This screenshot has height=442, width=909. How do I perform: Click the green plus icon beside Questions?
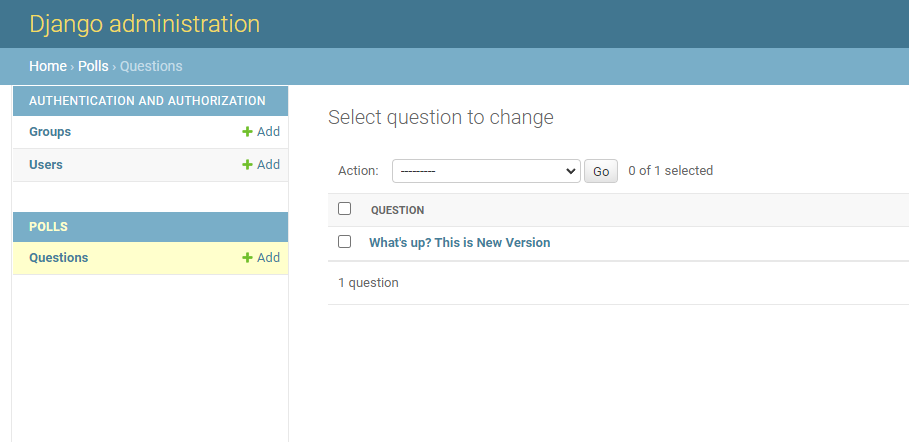coord(247,258)
